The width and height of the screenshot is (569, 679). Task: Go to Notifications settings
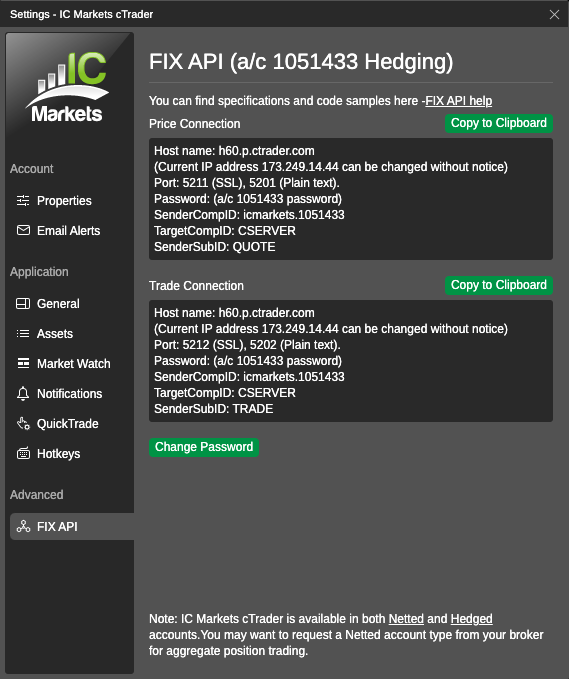pos(69,394)
